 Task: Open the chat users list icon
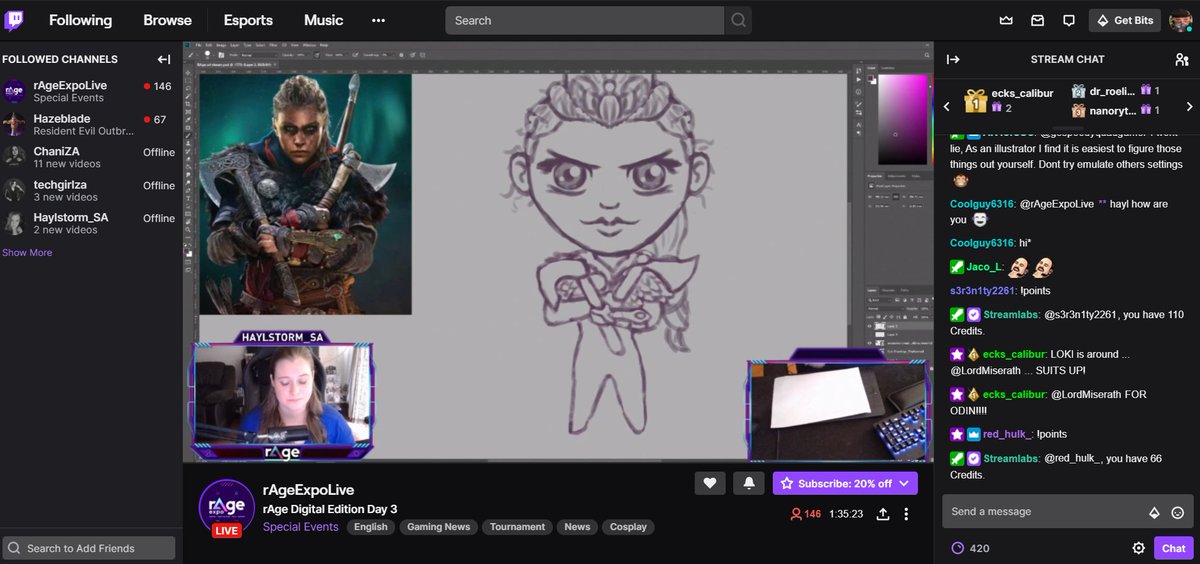(1182, 59)
